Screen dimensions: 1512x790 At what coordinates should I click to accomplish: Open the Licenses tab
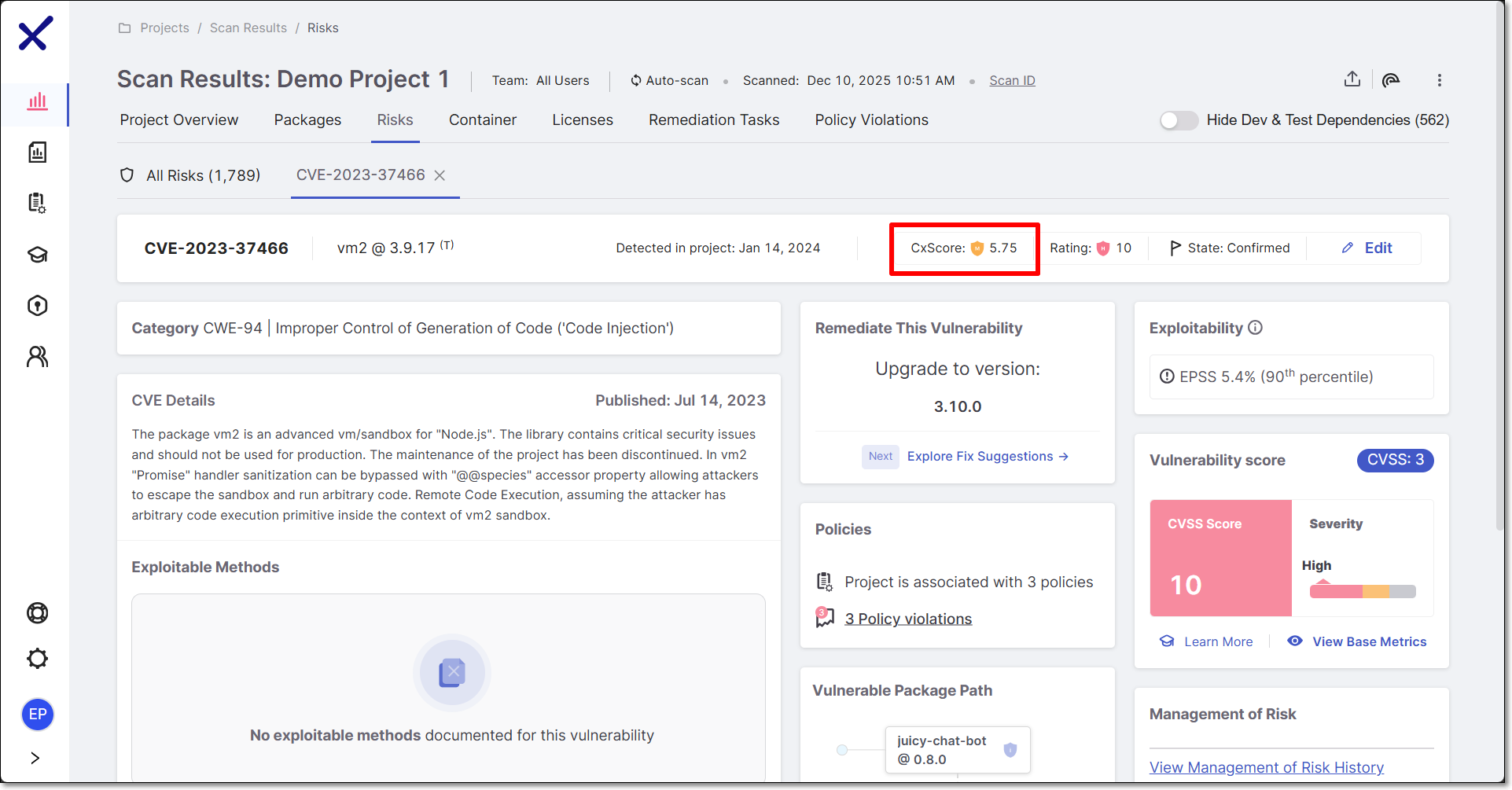[x=583, y=119]
